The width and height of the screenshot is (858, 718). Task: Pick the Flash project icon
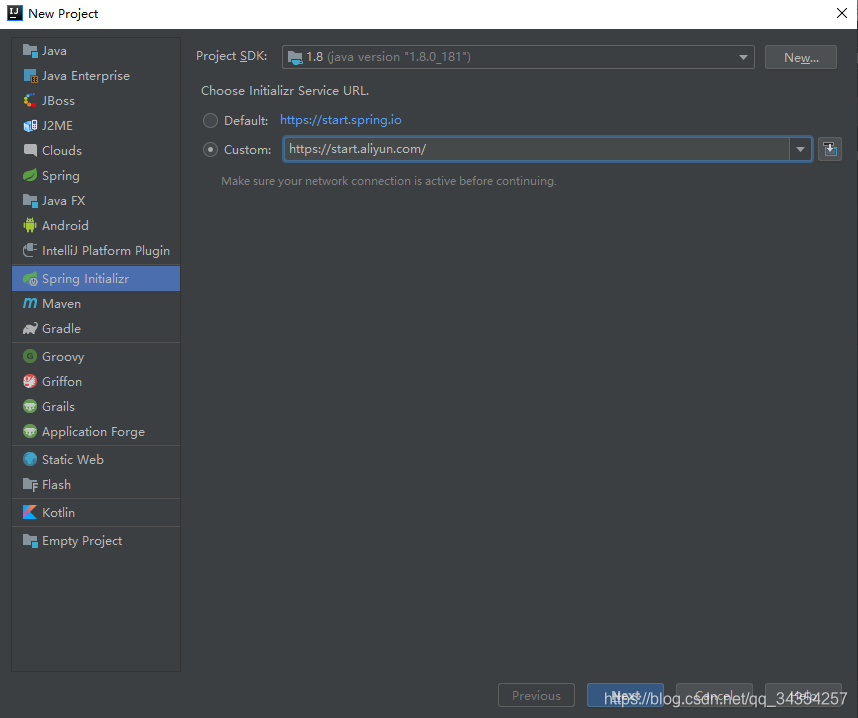tap(30, 485)
